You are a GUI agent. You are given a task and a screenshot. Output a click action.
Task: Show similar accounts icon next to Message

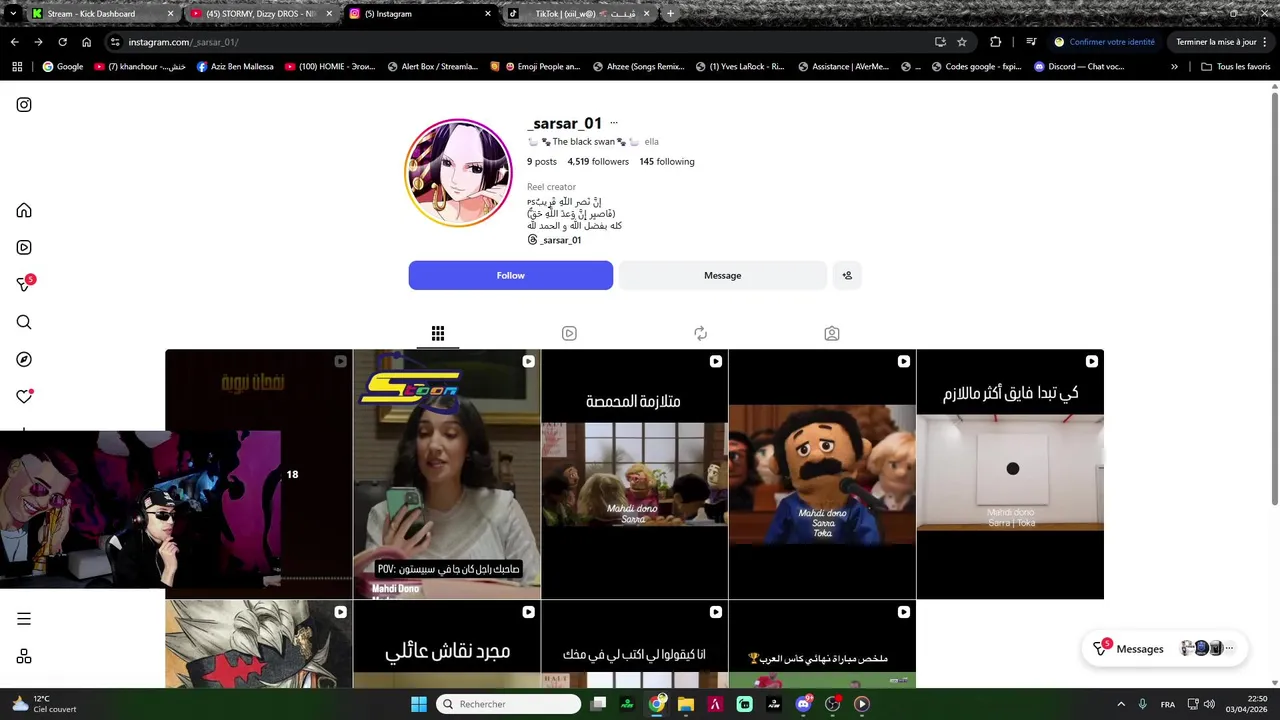click(x=847, y=276)
